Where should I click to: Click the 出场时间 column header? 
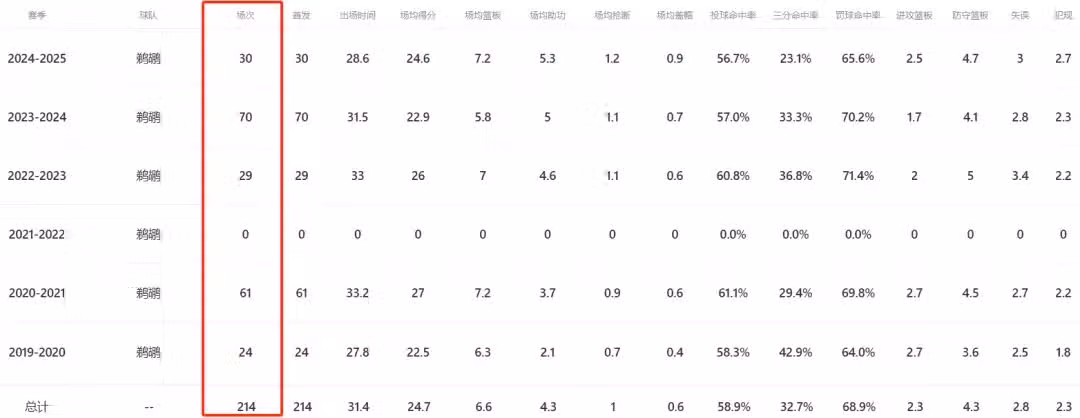[357, 17]
